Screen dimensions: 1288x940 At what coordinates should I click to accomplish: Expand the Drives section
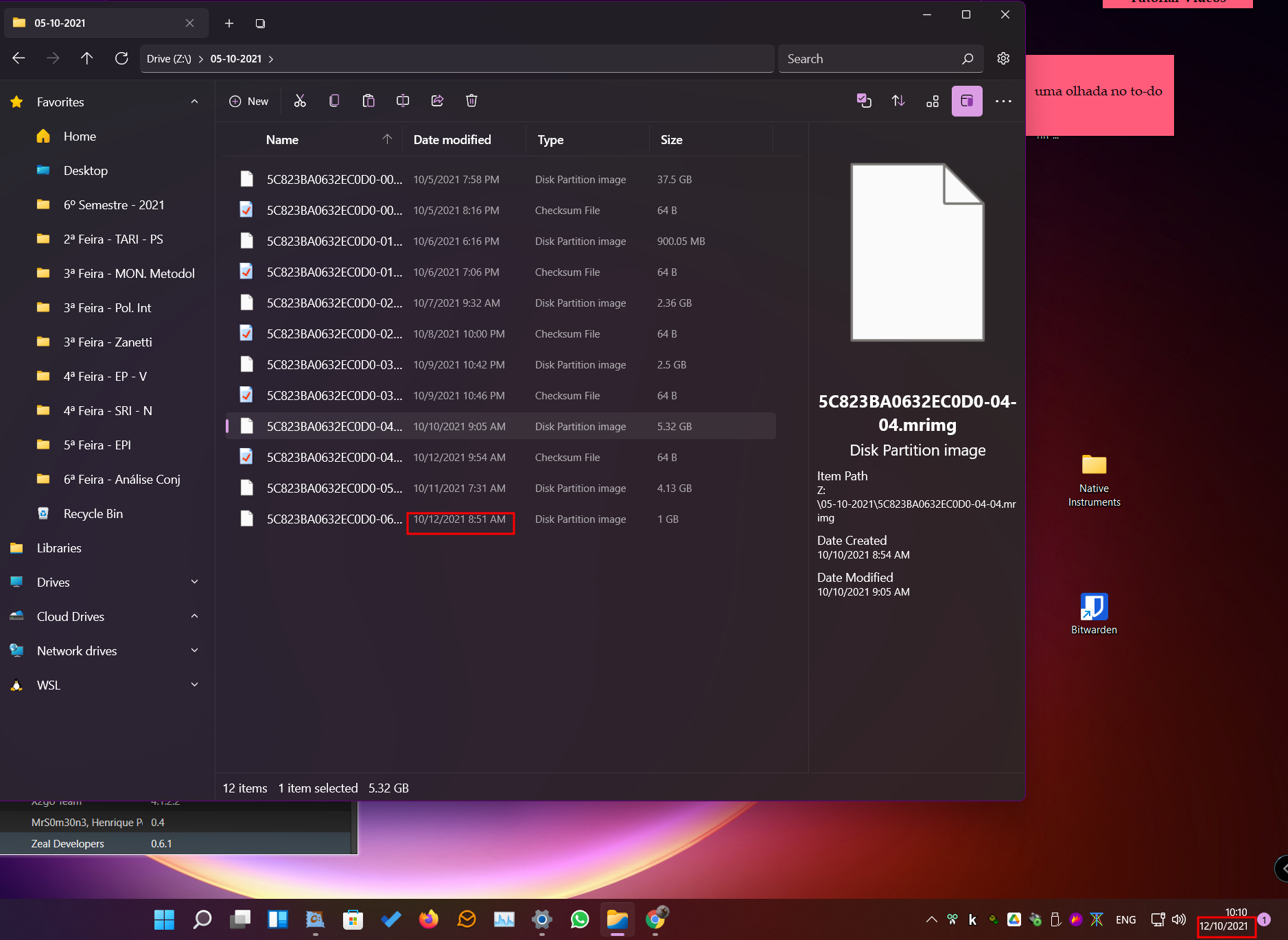194,582
